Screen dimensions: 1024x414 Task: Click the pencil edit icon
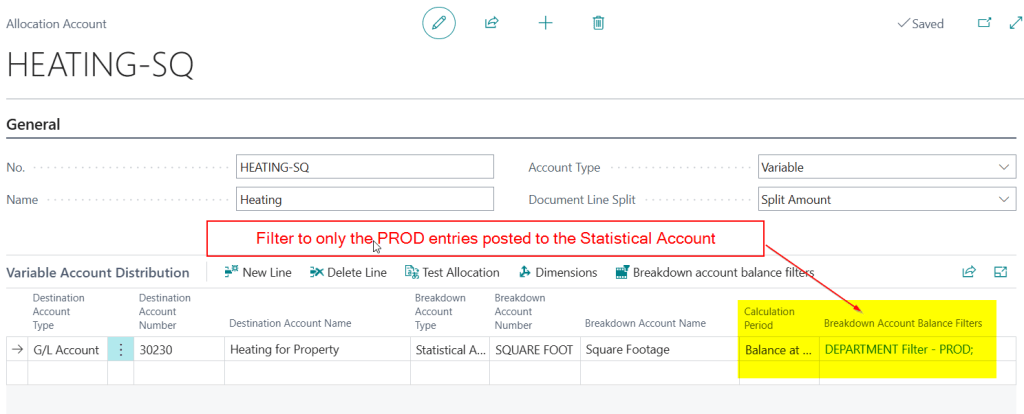439,23
